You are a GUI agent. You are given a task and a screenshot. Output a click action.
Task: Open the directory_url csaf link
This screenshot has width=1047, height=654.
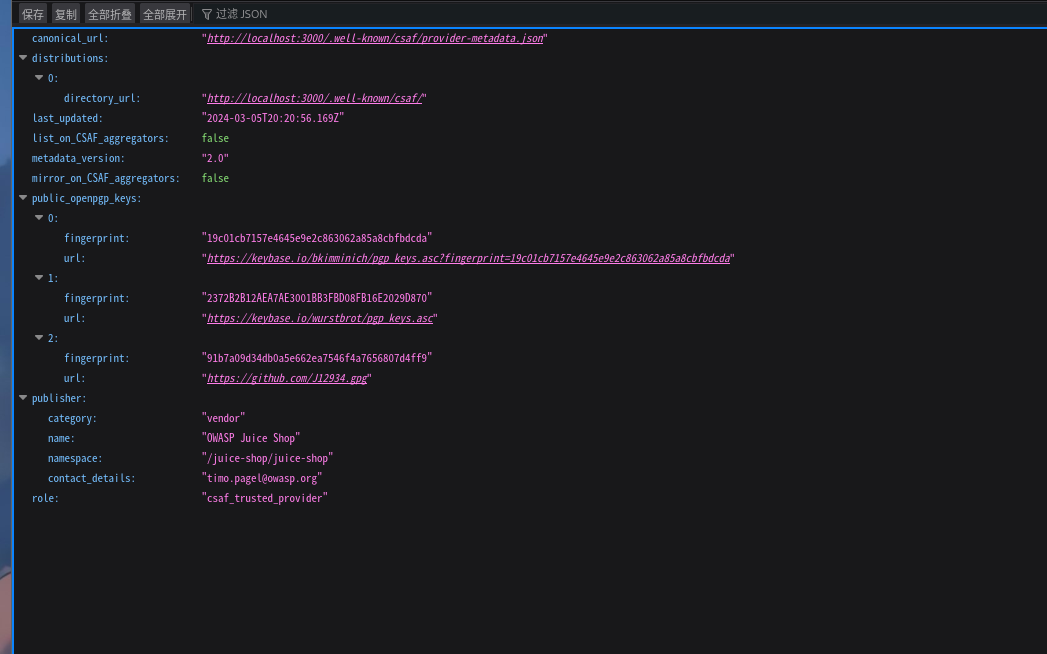pos(315,98)
